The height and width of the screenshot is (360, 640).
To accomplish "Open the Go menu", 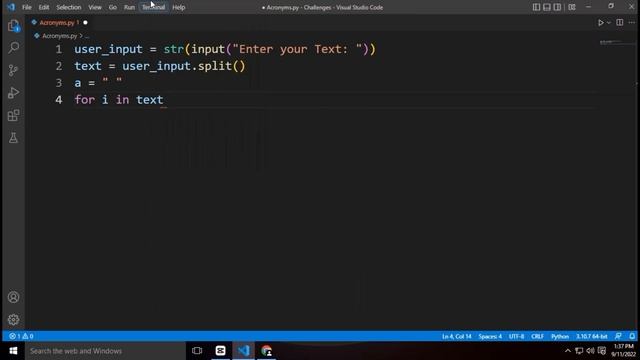I will [113, 7].
